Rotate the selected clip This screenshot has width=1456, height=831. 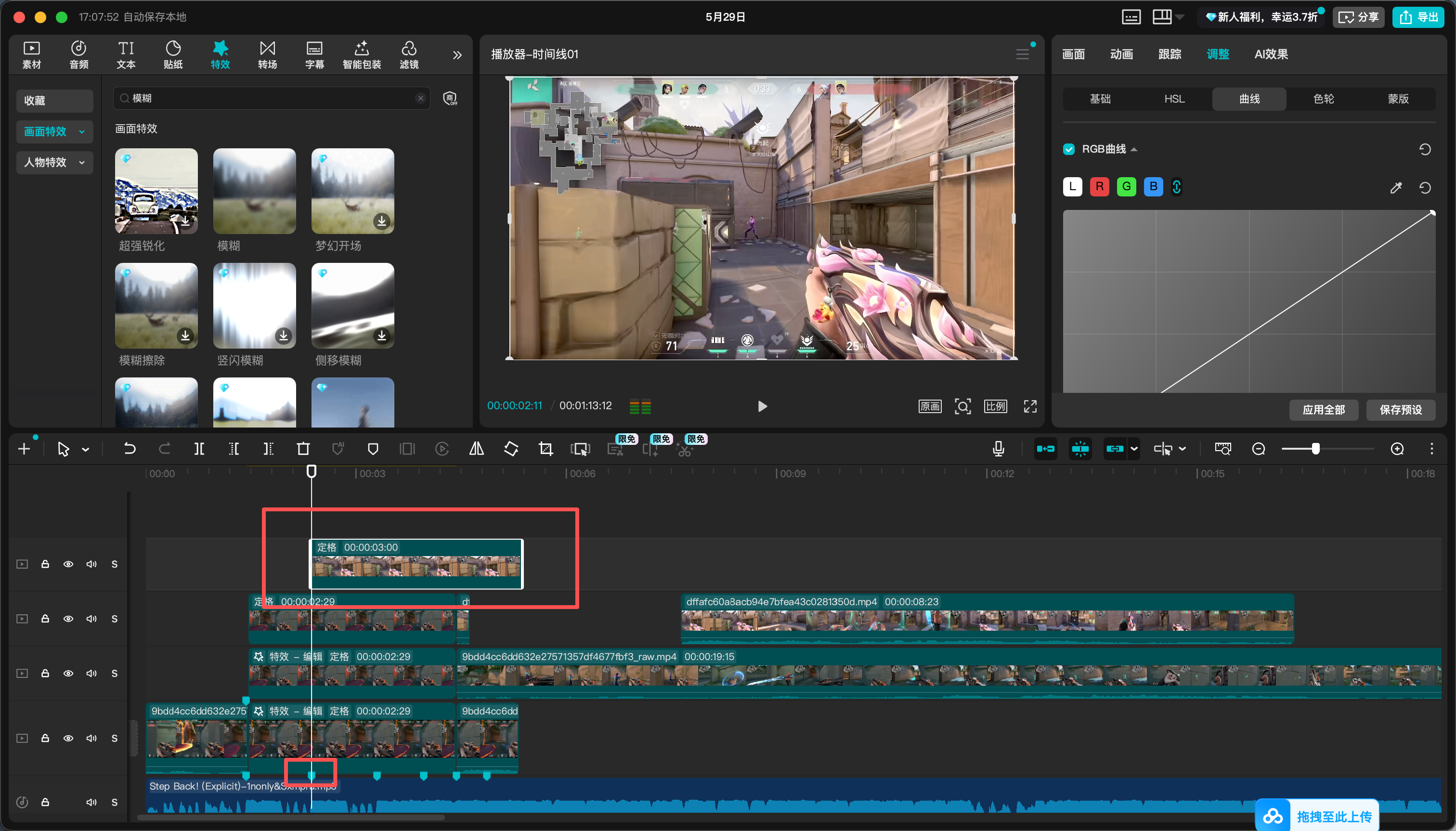click(x=511, y=449)
